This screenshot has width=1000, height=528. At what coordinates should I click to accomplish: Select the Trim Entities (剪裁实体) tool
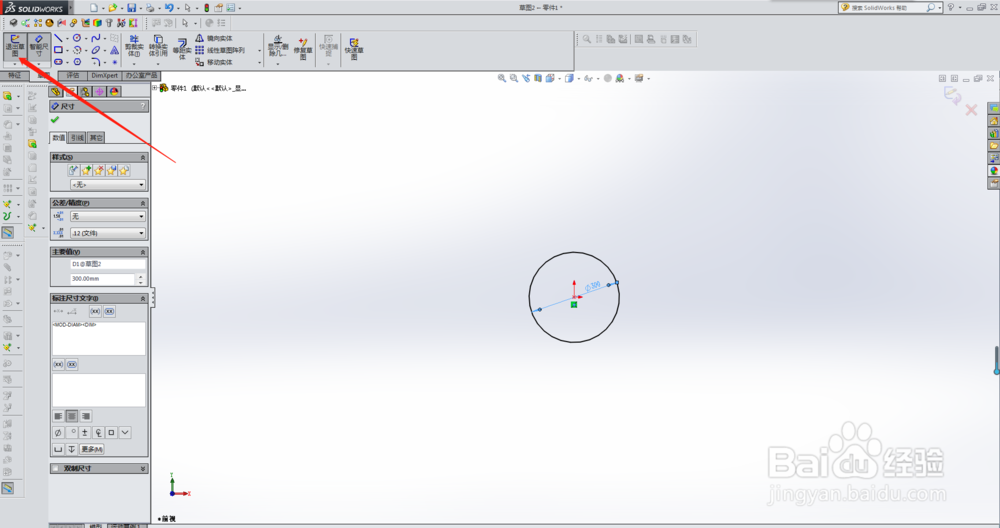[134, 47]
